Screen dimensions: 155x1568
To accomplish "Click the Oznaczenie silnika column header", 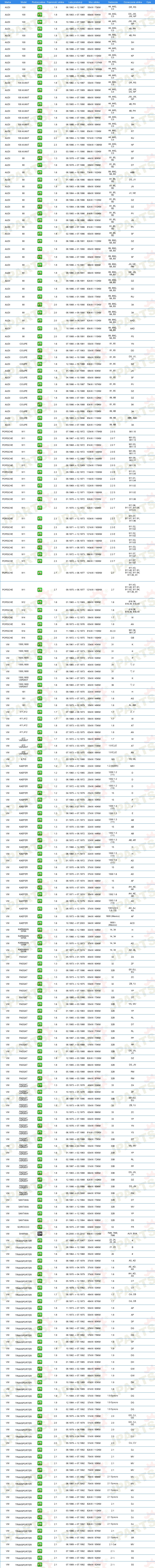I will [133, 2].
